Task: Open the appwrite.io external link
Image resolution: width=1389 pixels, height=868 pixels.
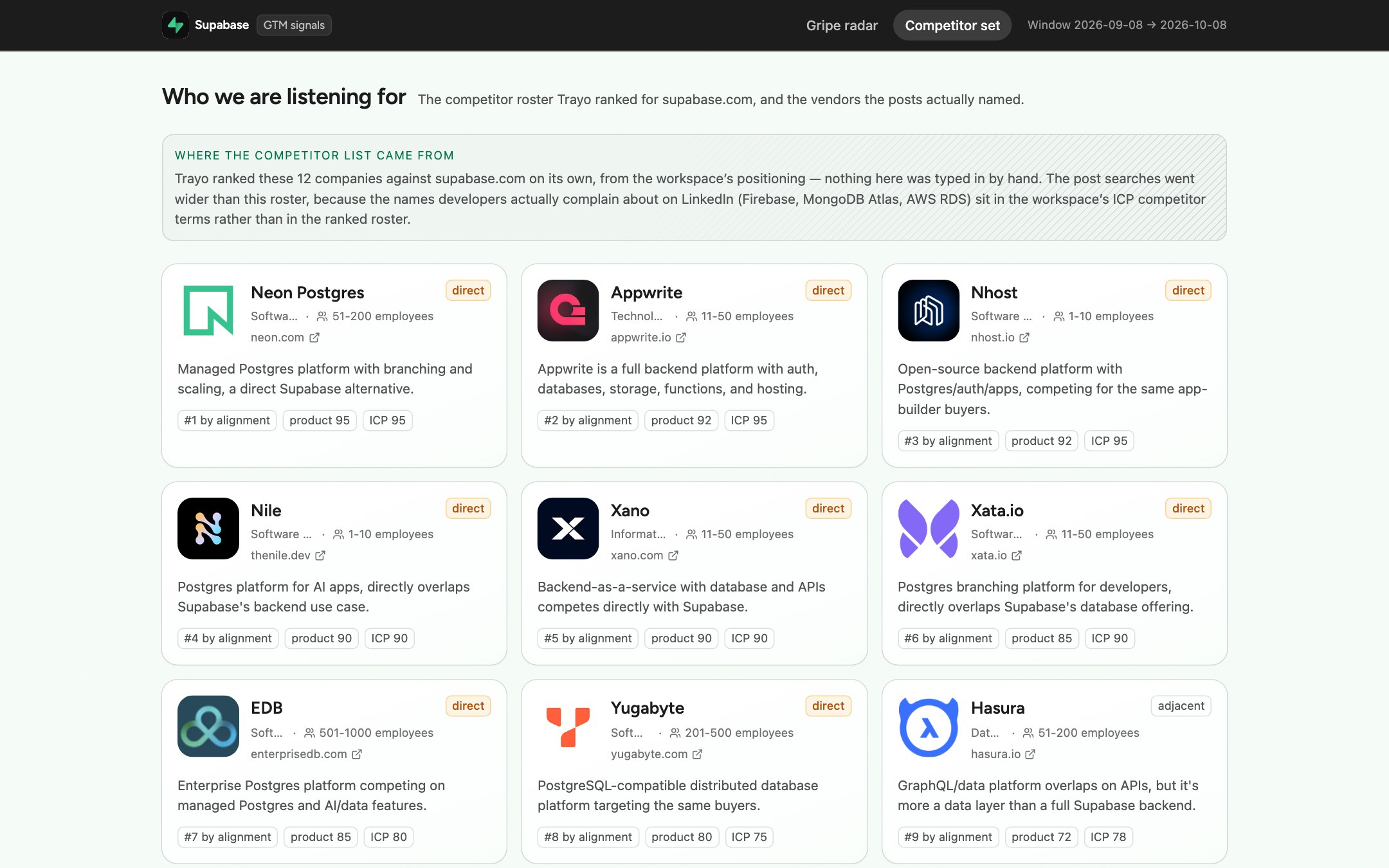Action: point(648,338)
